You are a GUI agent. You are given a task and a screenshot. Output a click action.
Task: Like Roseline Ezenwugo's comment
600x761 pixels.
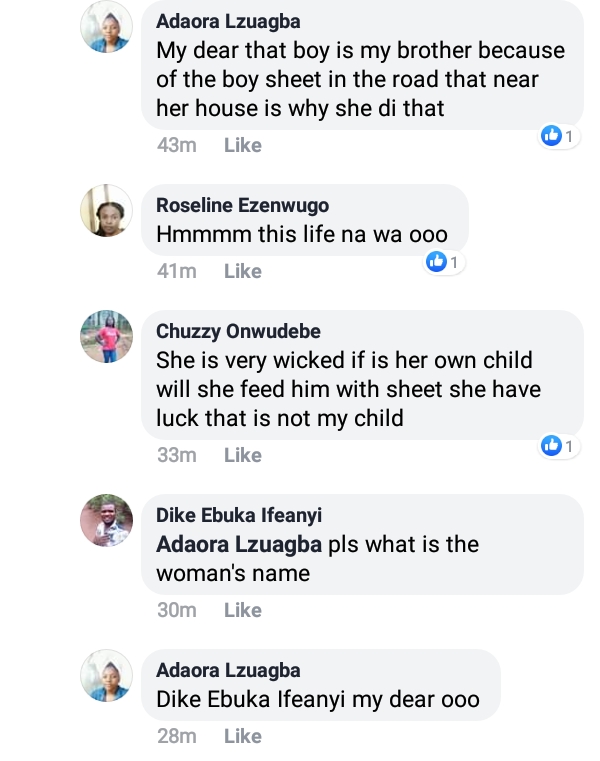click(242, 271)
